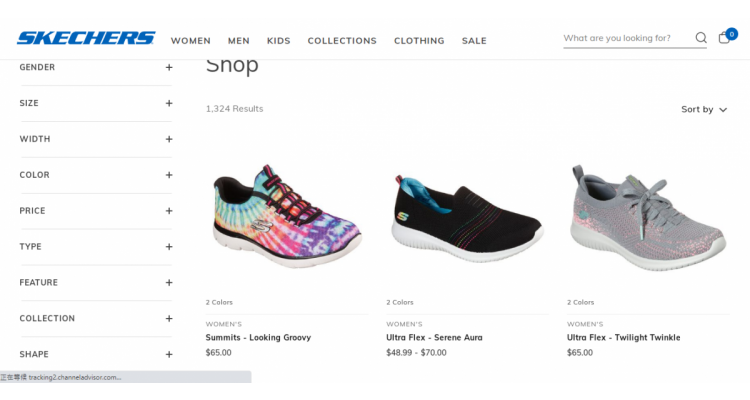Image resolution: width=750 pixels, height=400 pixels.
Task: Go to the SALE section
Action: coord(474,41)
